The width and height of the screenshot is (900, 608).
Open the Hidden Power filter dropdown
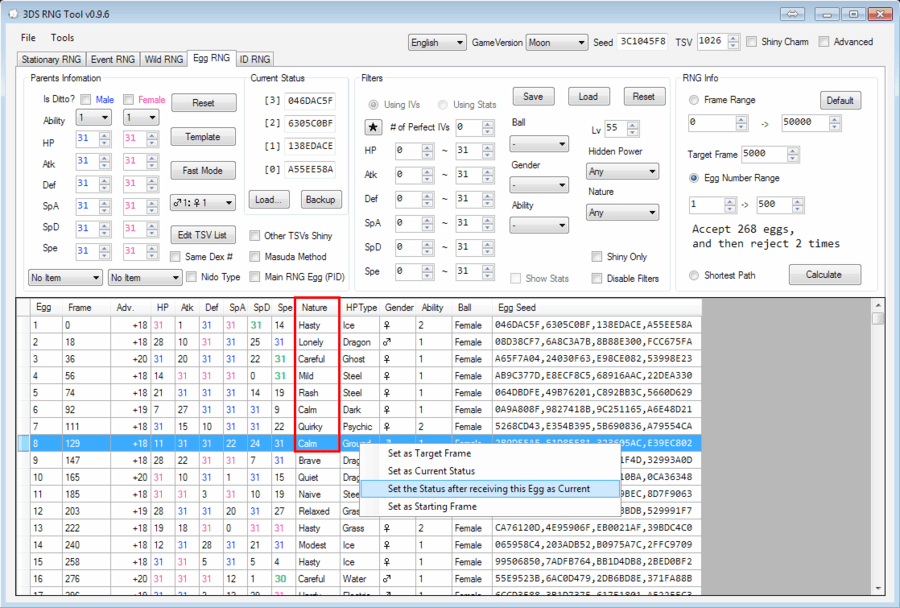[x=621, y=171]
